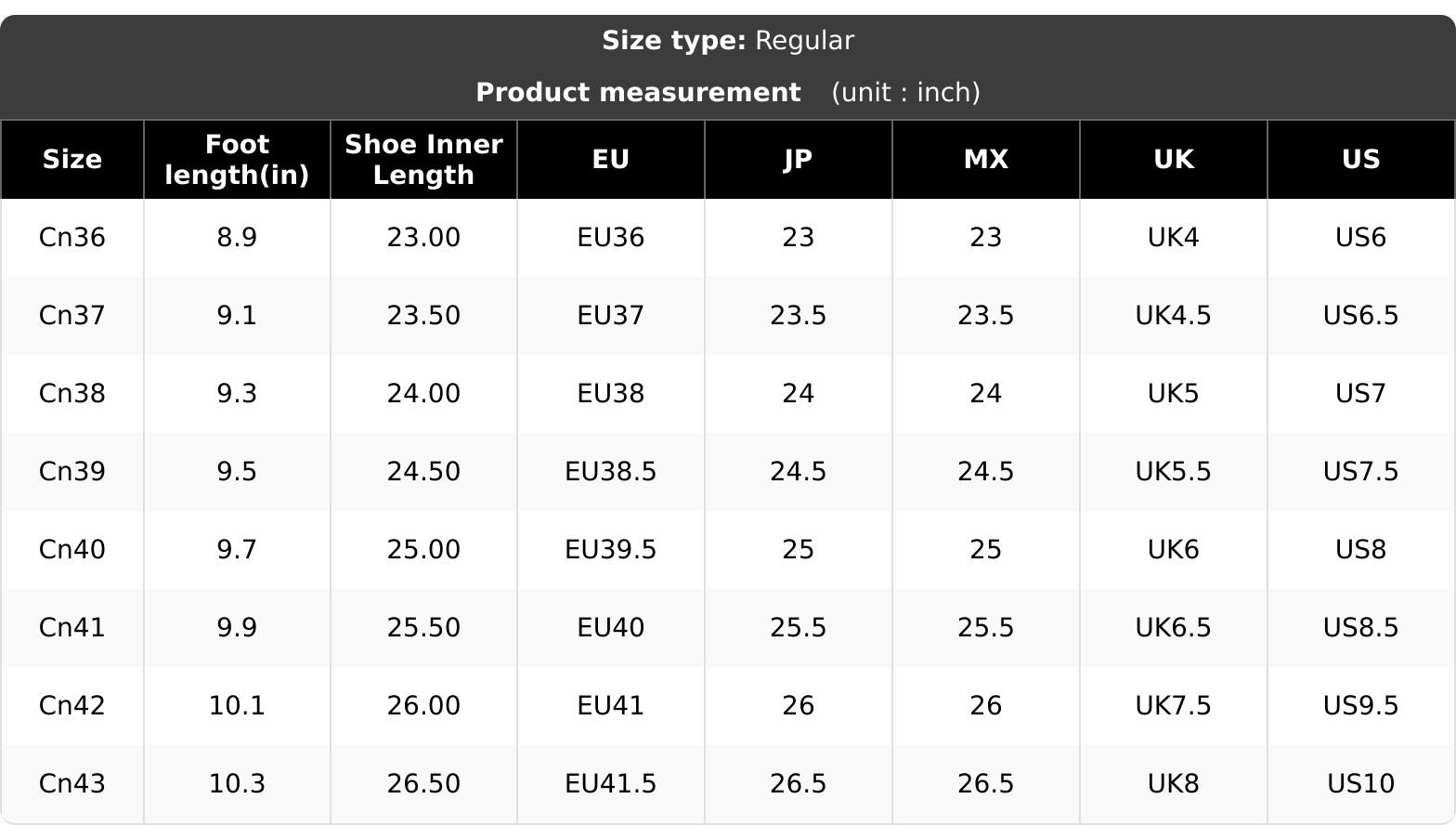Click the Cn36 size cell
Screen dimensions: 1456x825
click(x=72, y=238)
